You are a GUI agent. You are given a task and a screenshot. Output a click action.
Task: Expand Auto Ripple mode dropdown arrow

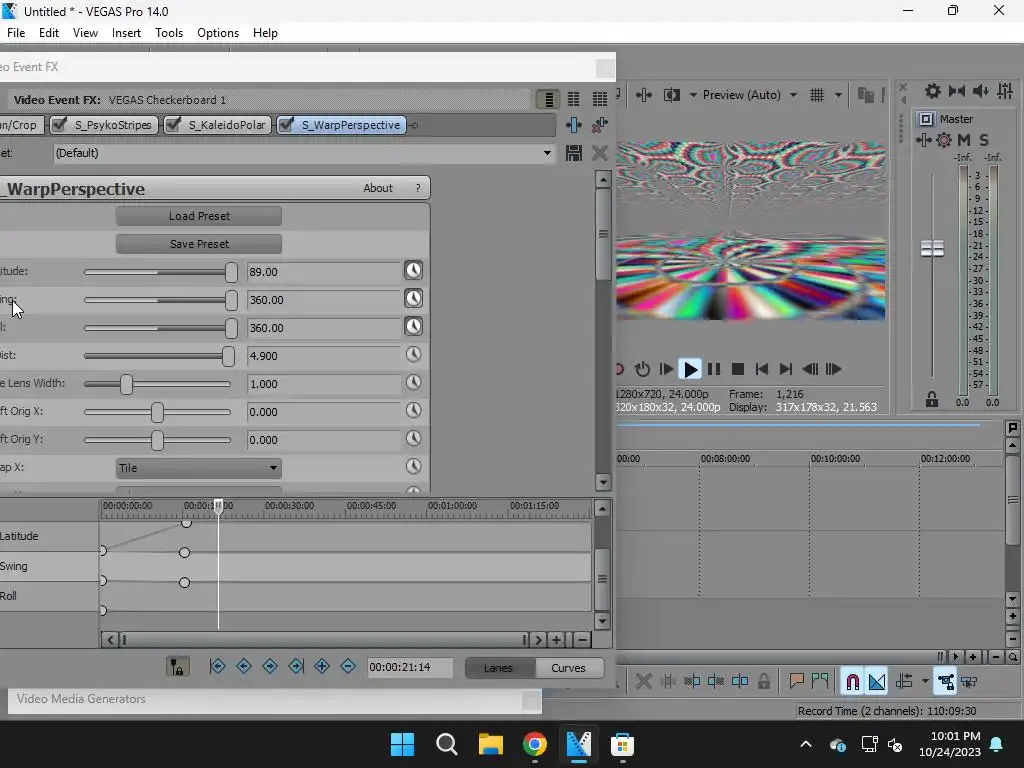pyautogui.click(x=925, y=681)
